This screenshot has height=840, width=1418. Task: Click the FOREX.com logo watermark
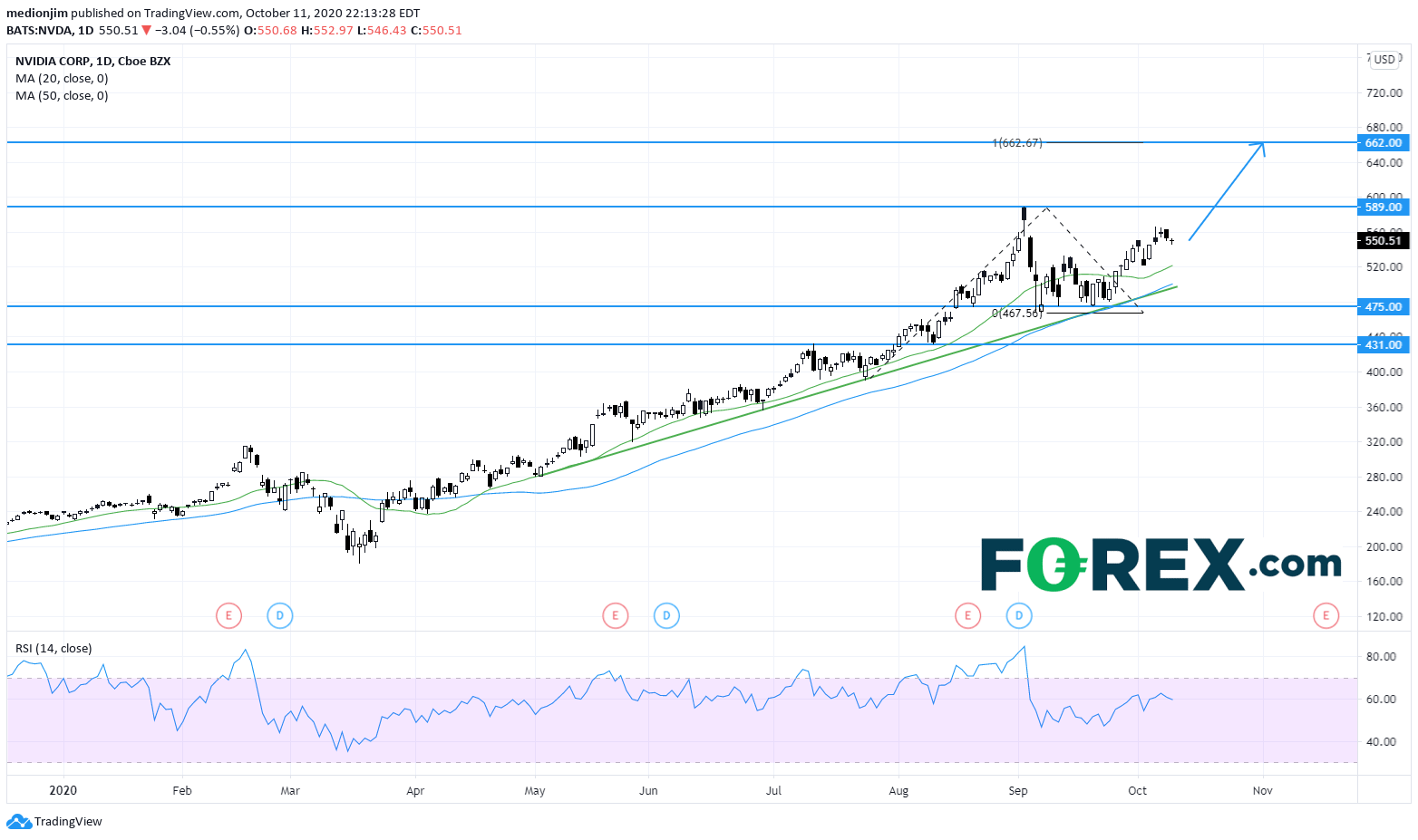pos(1161,565)
